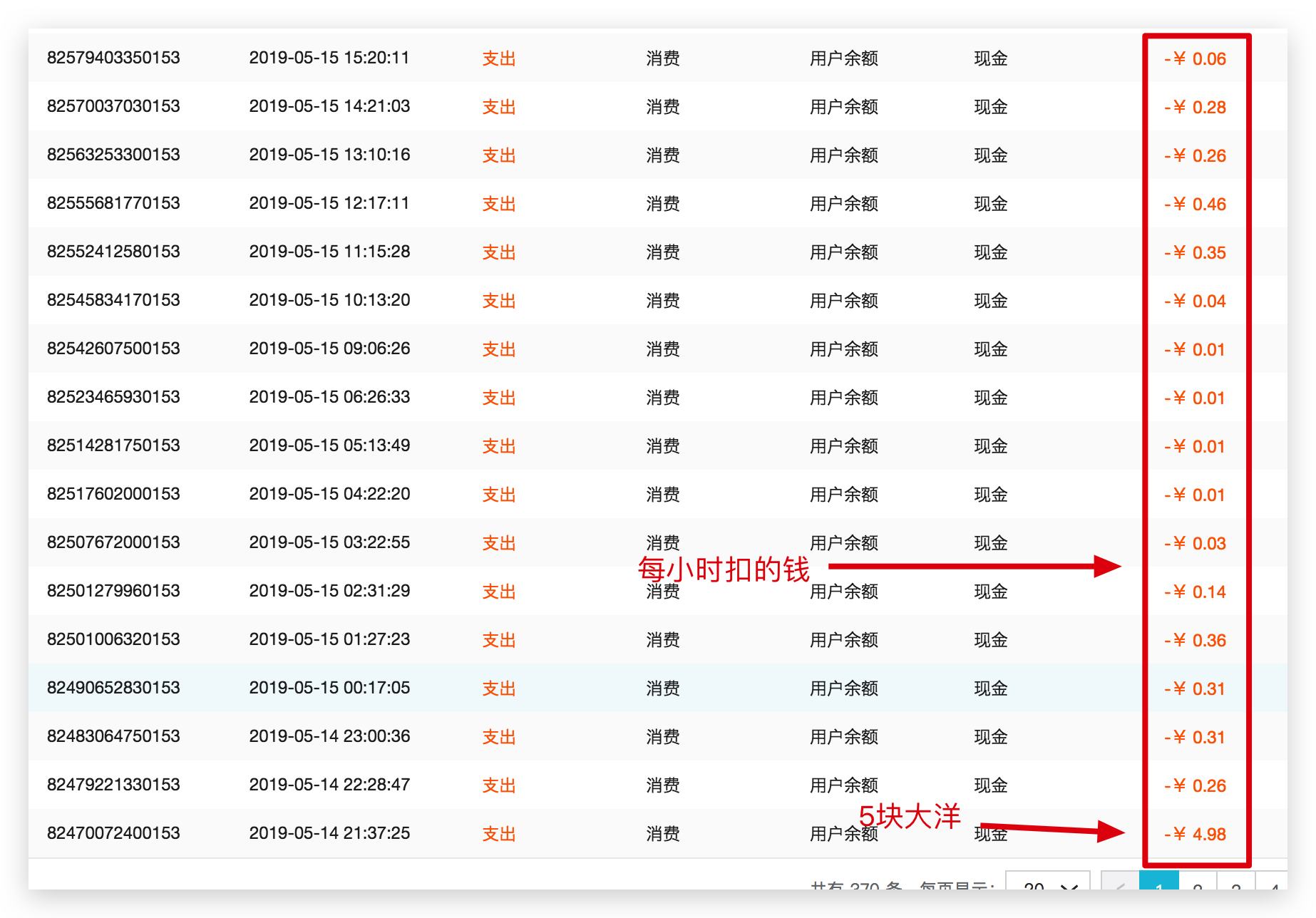Open the 20-per-page size dropdown
This screenshot has height=918, width=1316.
(x=1047, y=881)
